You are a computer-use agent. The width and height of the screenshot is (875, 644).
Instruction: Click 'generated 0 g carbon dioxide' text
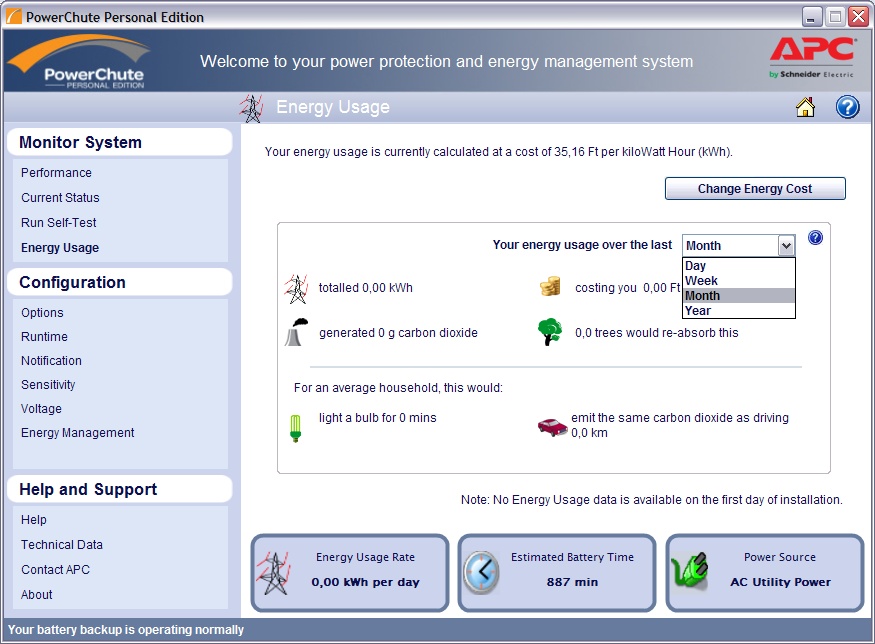[398, 333]
